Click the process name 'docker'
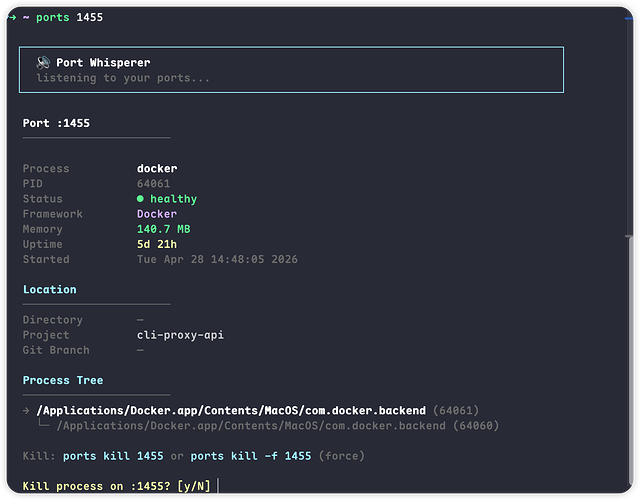The image size is (640, 500). point(157,169)
